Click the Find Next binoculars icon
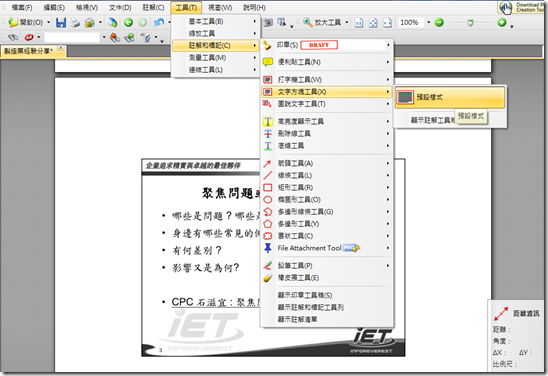Viewport: 548px width, 376px height. (x=129, y=37)
